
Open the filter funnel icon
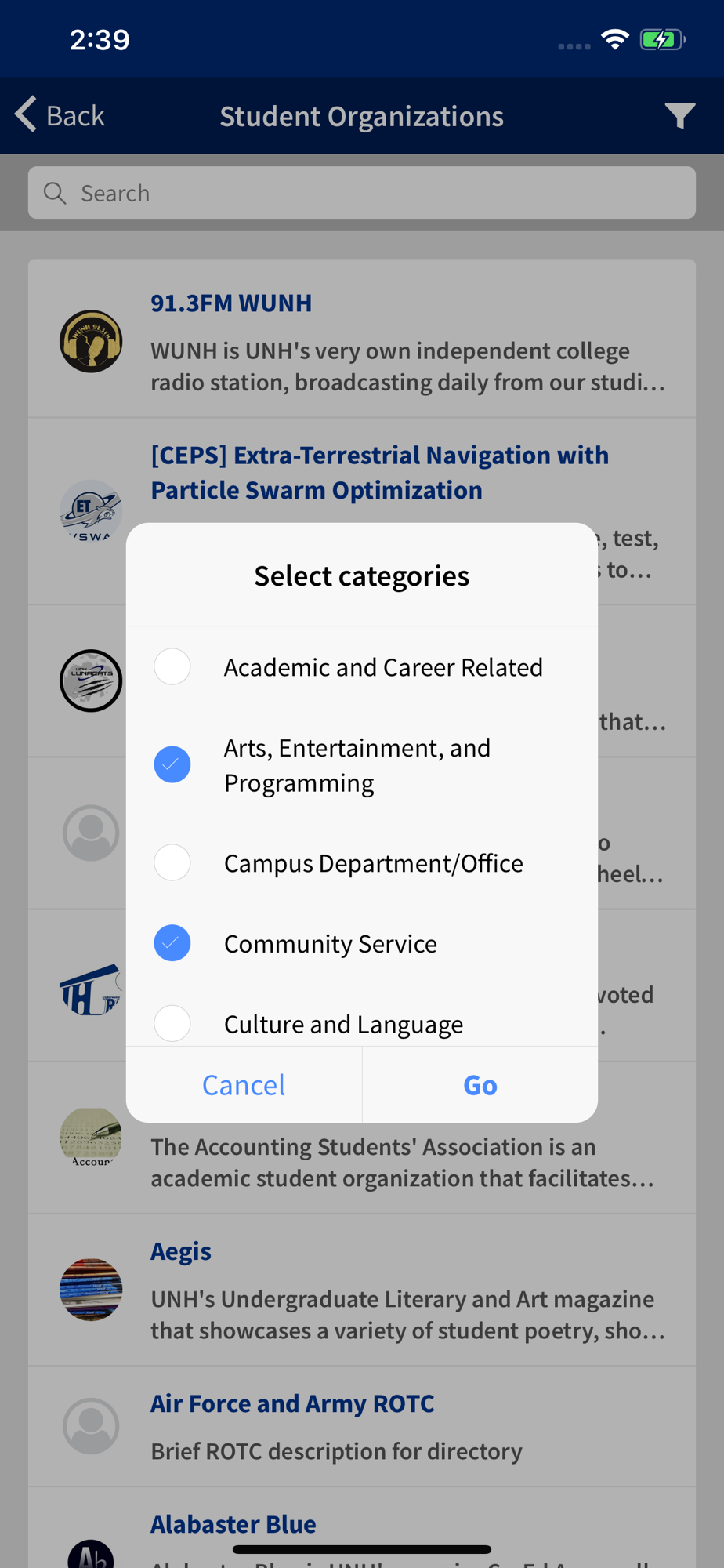point(679,116)
